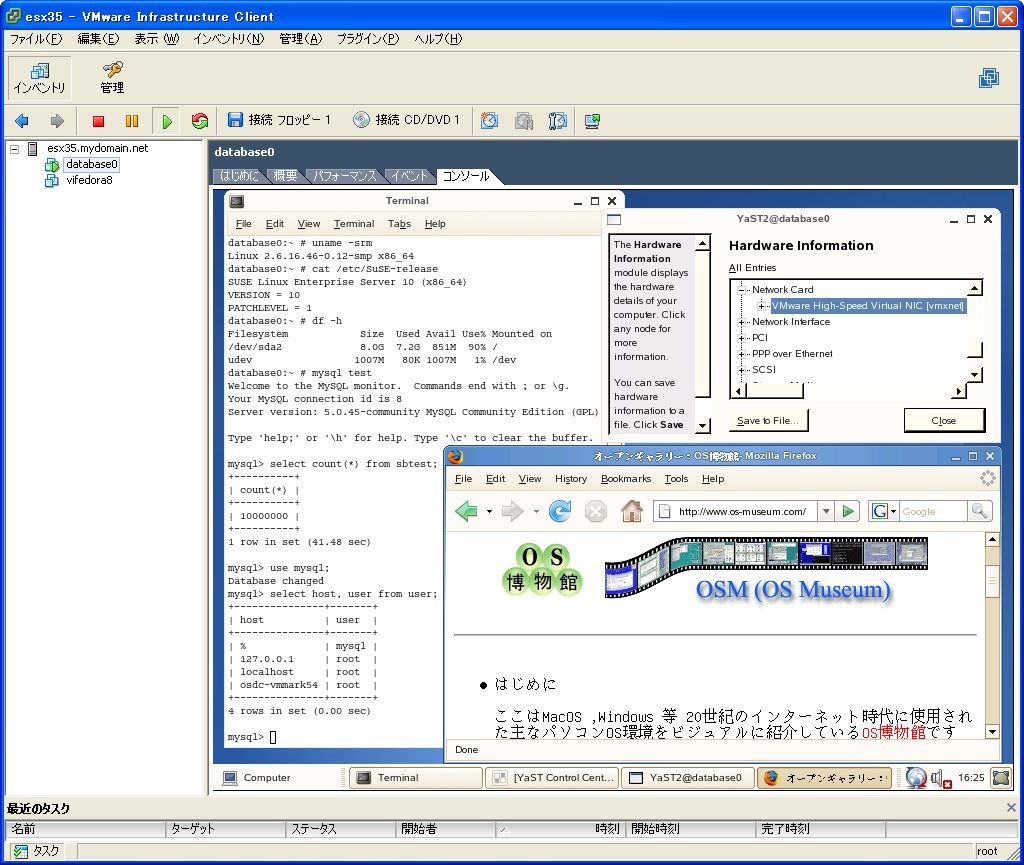Switch to YaST Control Center taskbar button
1024x865 pixels.
coord(554,778)
